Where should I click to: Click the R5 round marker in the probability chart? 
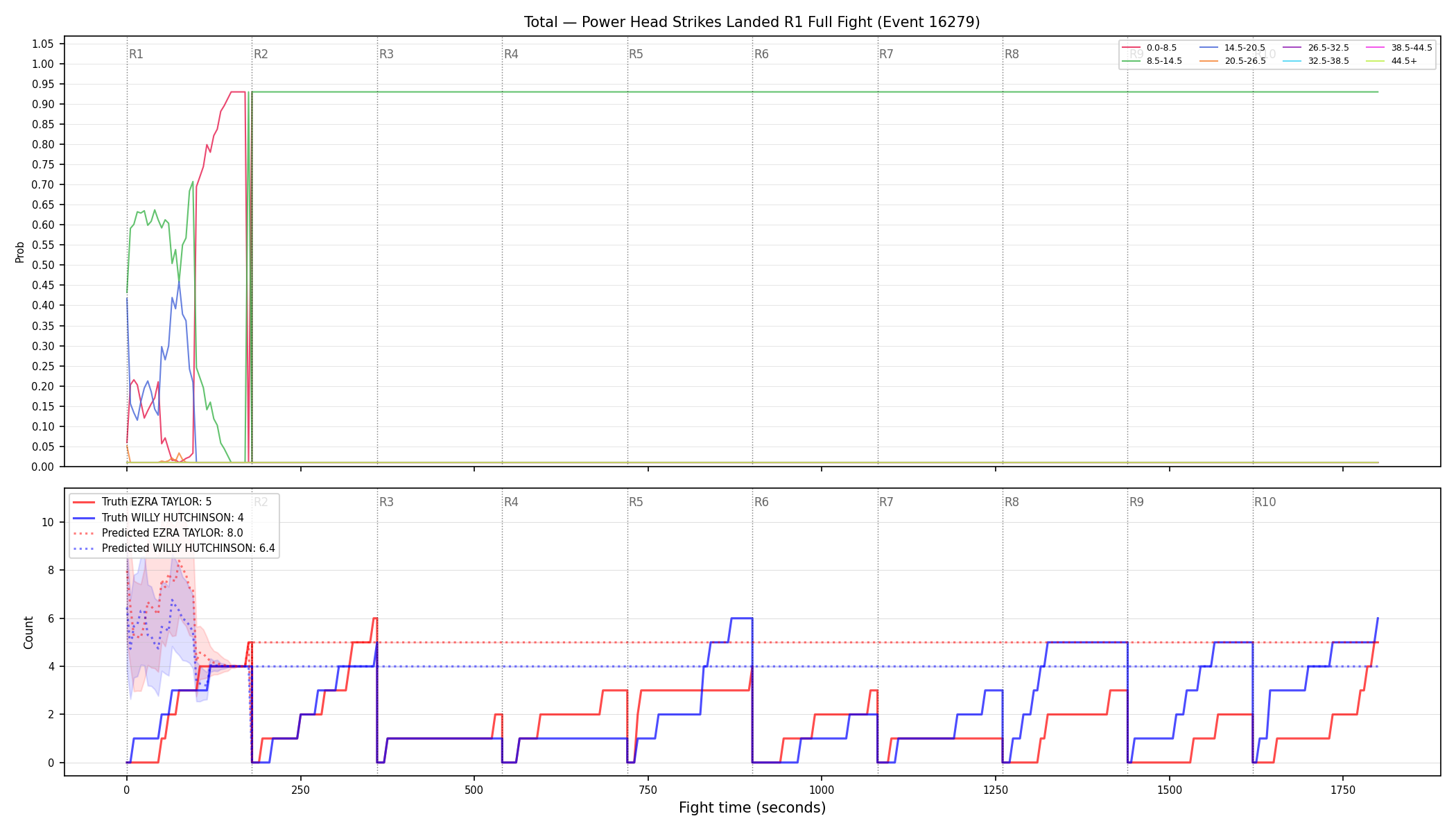pyautogui.click(x=636, y=54)
